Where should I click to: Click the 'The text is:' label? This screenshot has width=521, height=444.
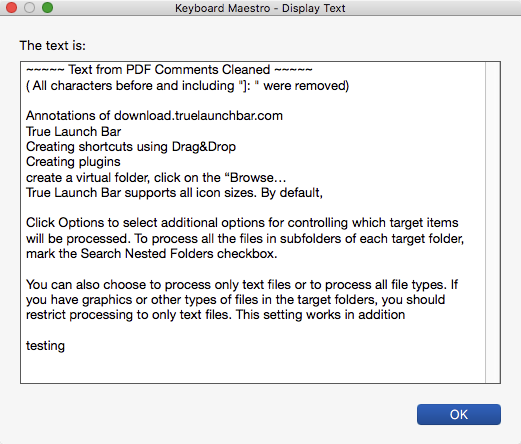[53, 45]
